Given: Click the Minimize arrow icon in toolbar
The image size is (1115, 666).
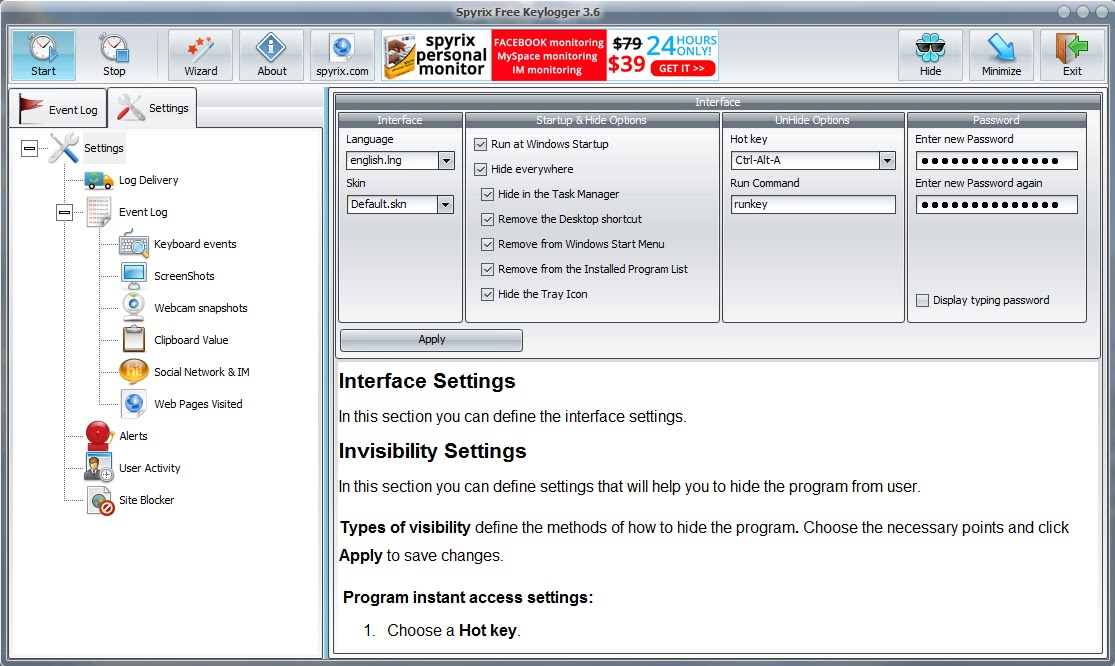Looking at the screenshot, I should (x=1001, y=48).
